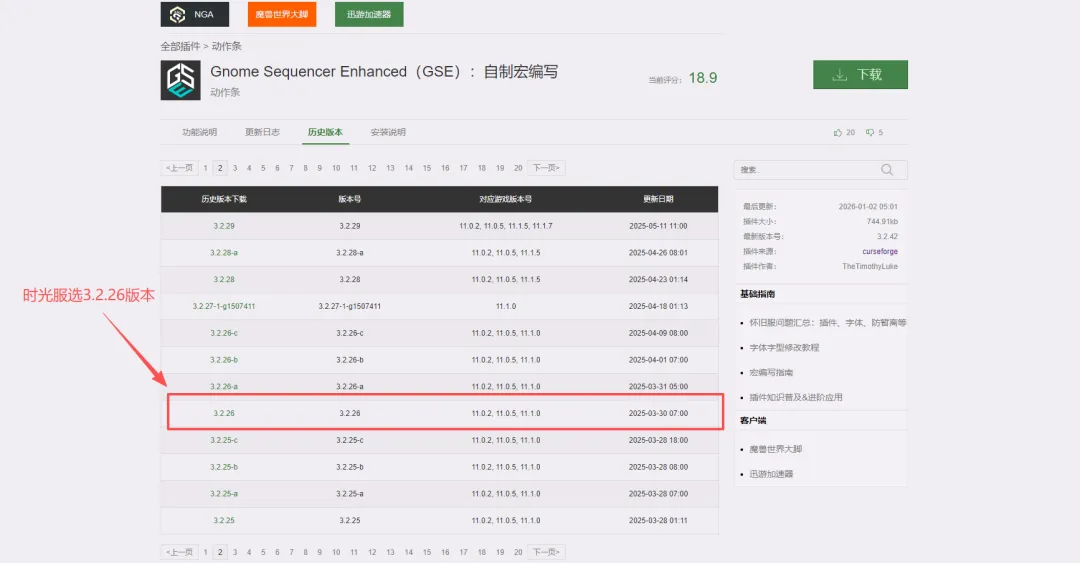Click date cell 2025-03-30 07:00

[x=658, y=413]
